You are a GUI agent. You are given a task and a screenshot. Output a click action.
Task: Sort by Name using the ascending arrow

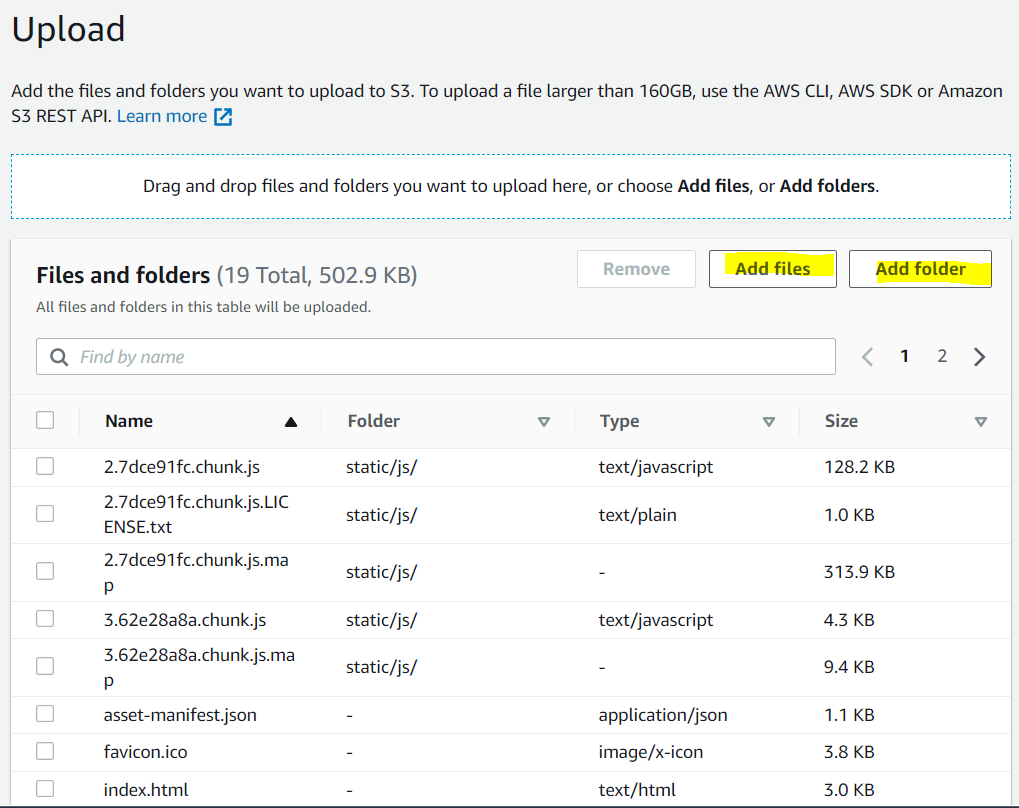click(290, 422)
